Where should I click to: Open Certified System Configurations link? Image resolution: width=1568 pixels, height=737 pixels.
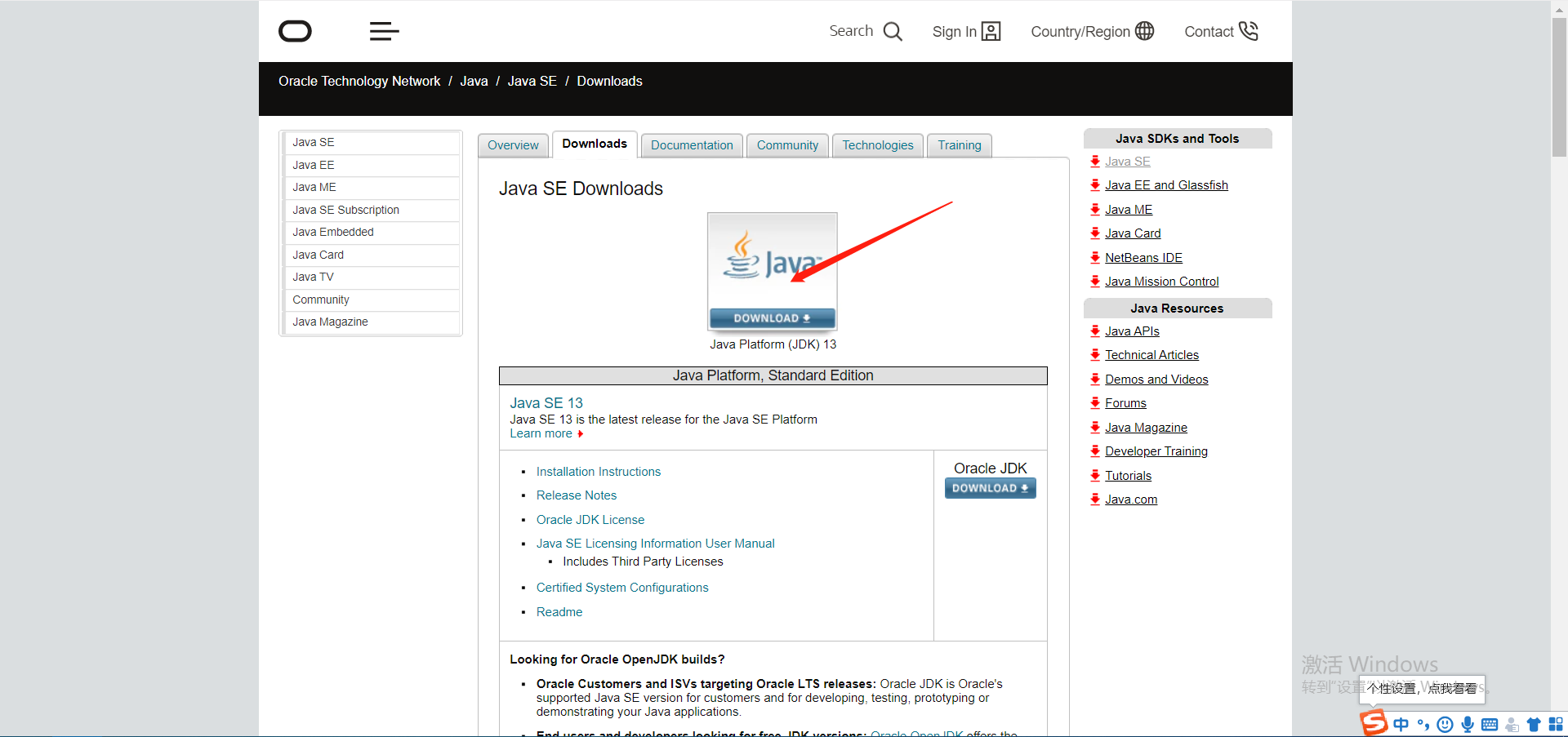(x=622, y=588)
